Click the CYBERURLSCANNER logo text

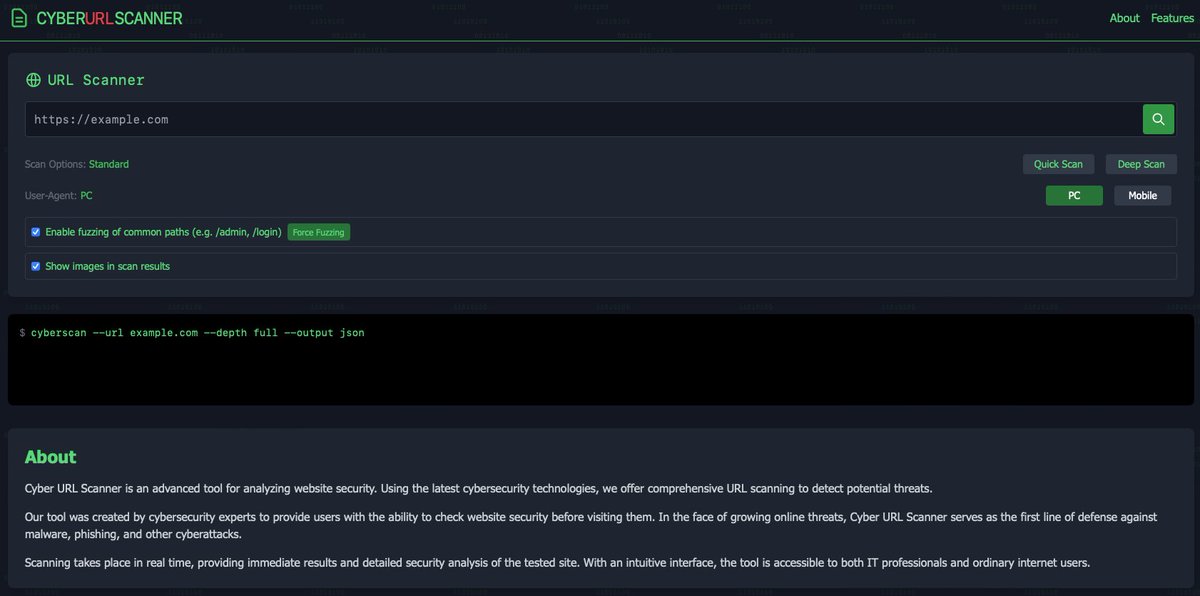click(x=109, y=17)
